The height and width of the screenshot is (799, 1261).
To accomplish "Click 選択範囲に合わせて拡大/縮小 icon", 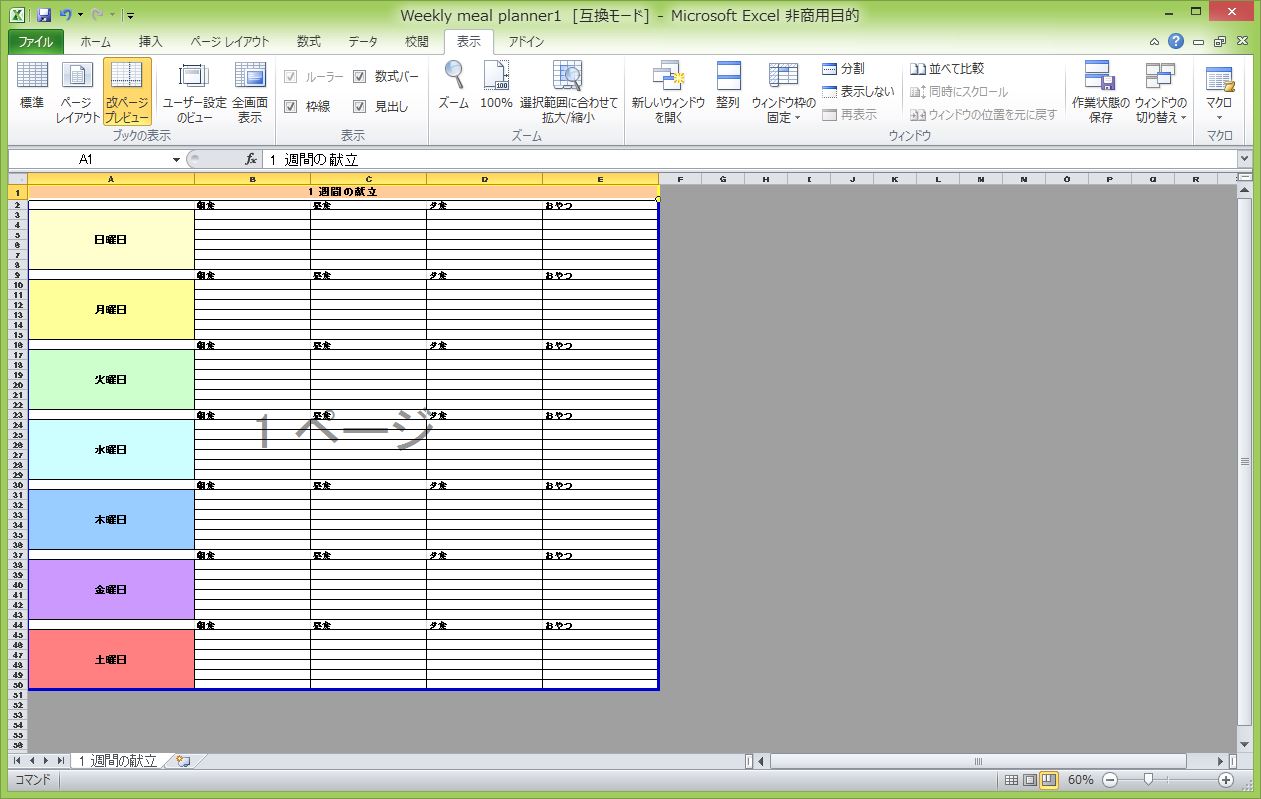I will click(568, 88).
